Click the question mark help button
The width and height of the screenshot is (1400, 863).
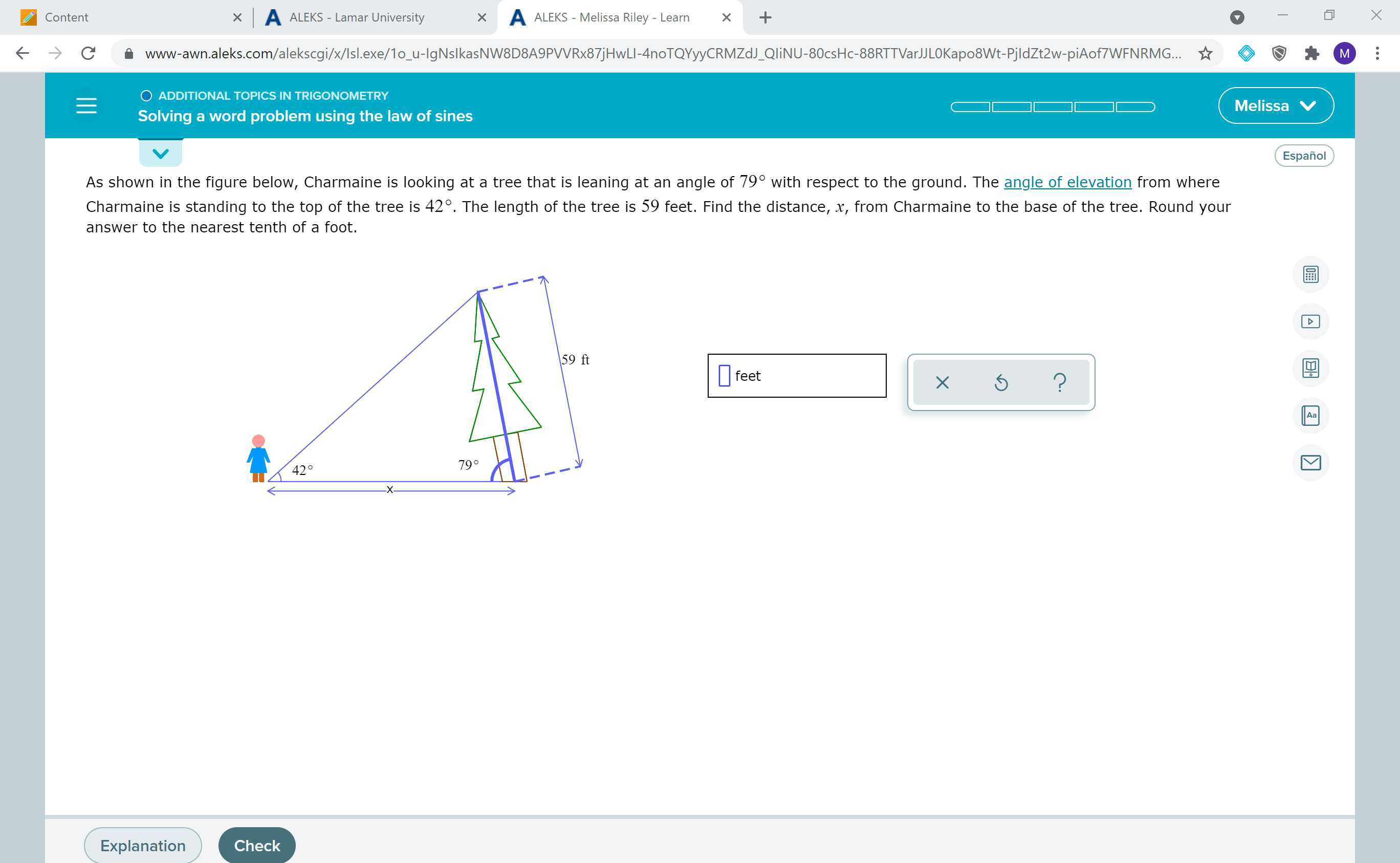click(x=1059, y=382)
